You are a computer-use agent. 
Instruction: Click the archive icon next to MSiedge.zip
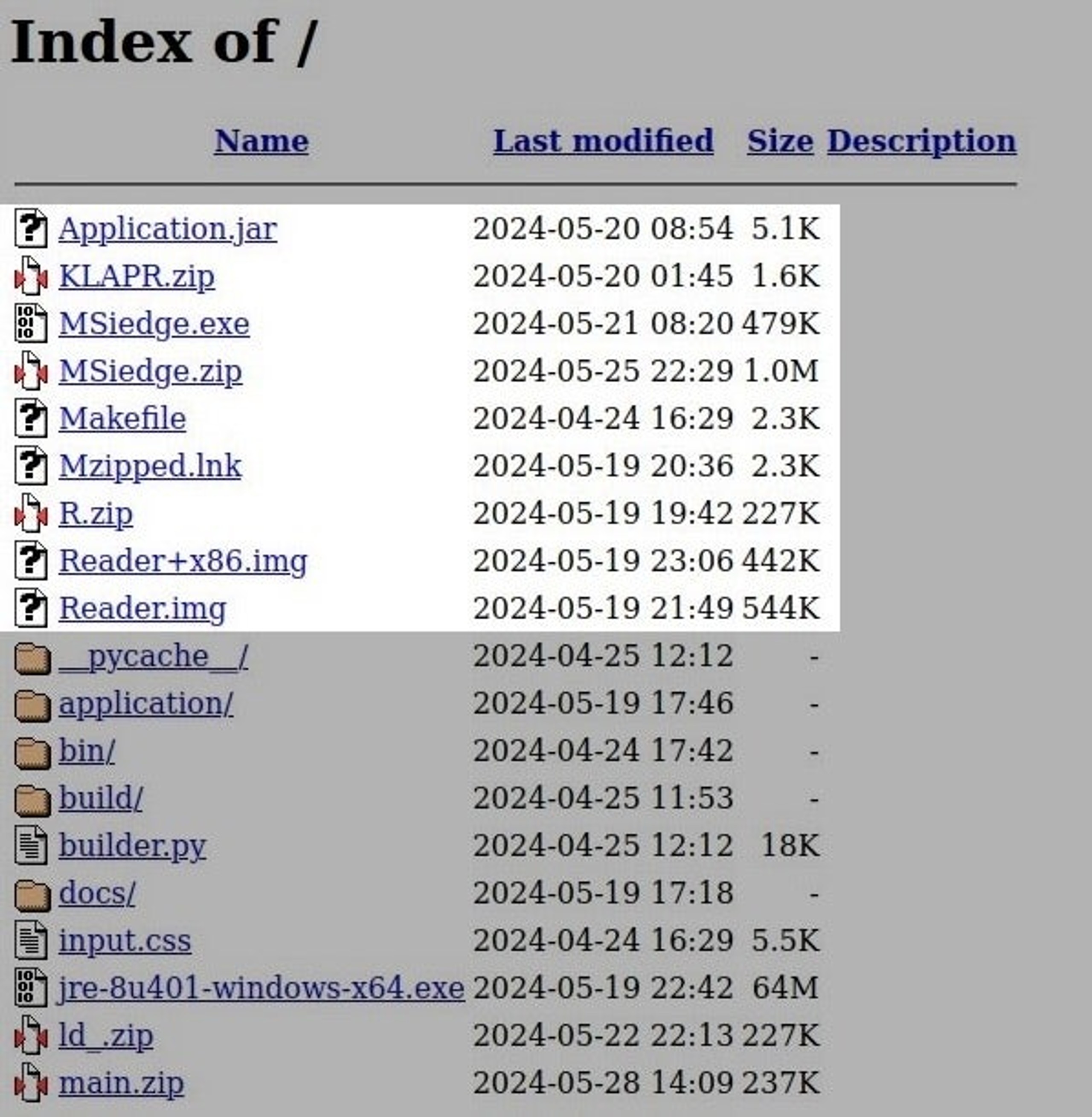pyautogui.click(x=31, y=371)
